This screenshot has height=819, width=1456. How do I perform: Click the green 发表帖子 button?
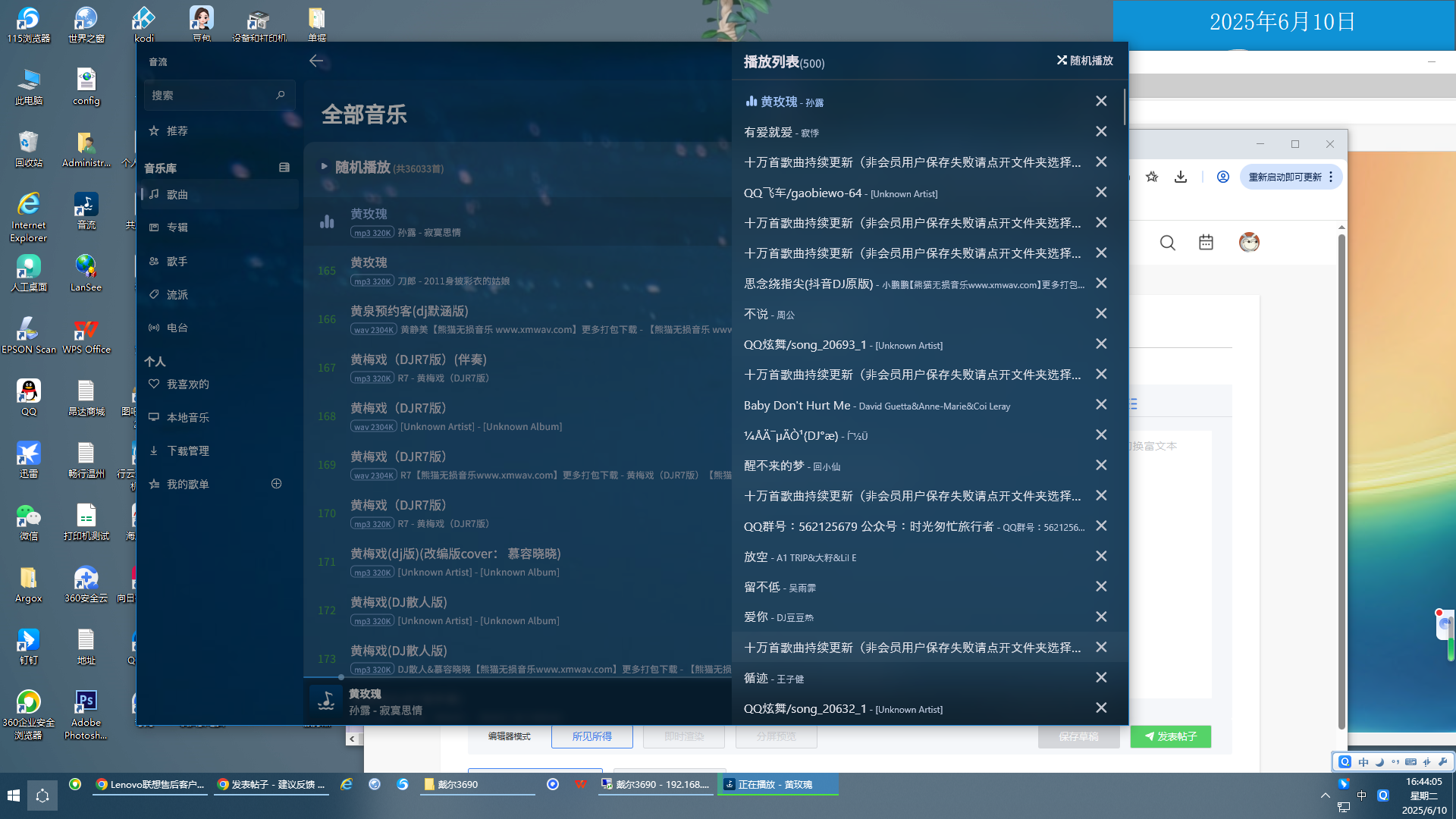click(x=1170, y=736)
